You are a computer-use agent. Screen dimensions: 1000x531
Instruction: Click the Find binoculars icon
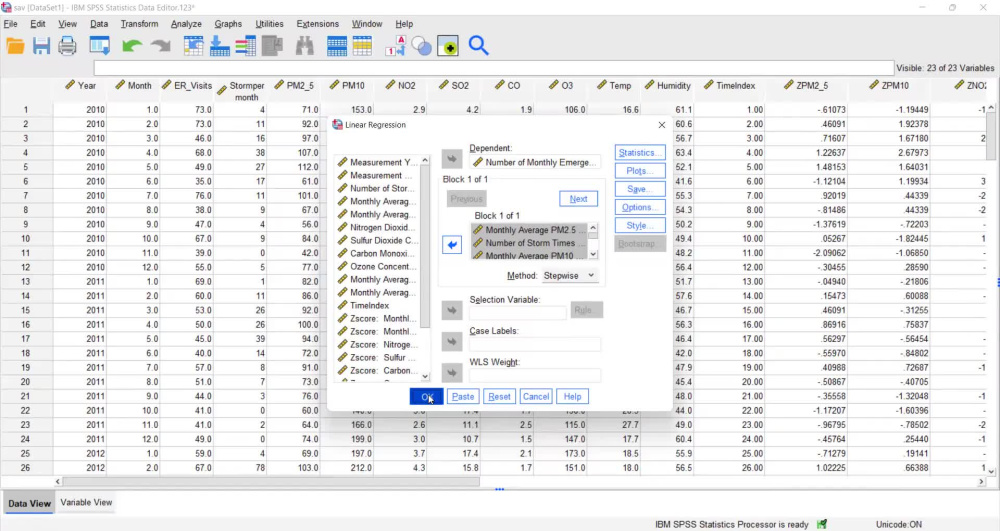pos(305,46)
